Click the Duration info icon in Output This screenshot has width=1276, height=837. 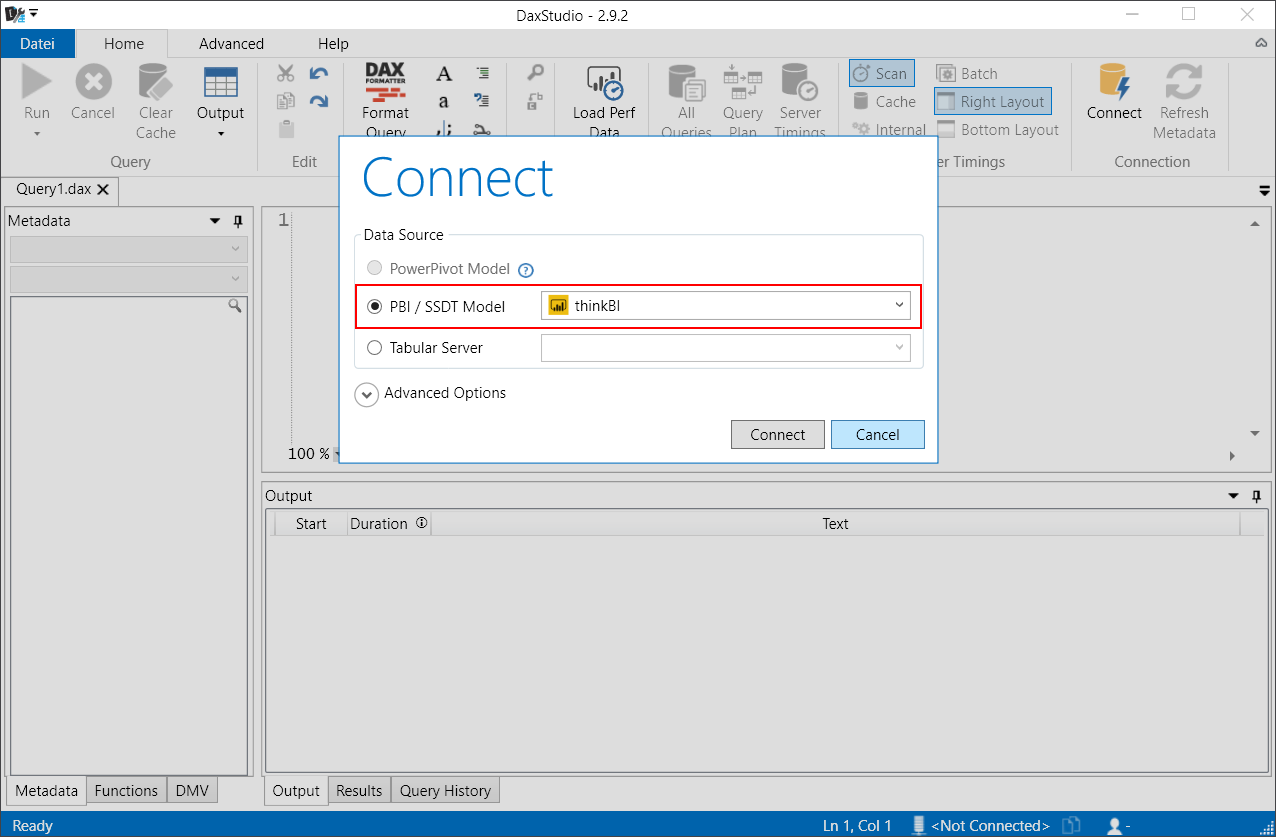tap(421, 523)
